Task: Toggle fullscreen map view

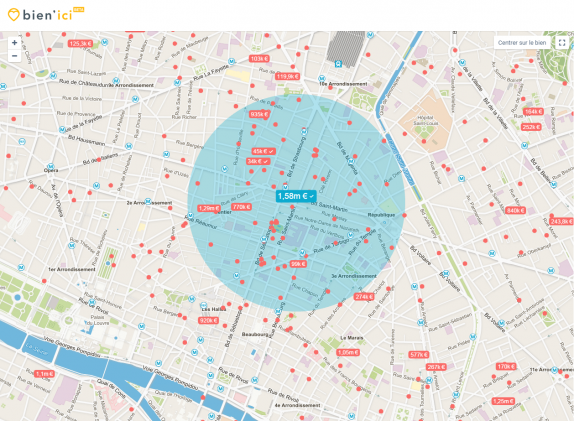Action: pyautogui.click(x=562, y=43)
